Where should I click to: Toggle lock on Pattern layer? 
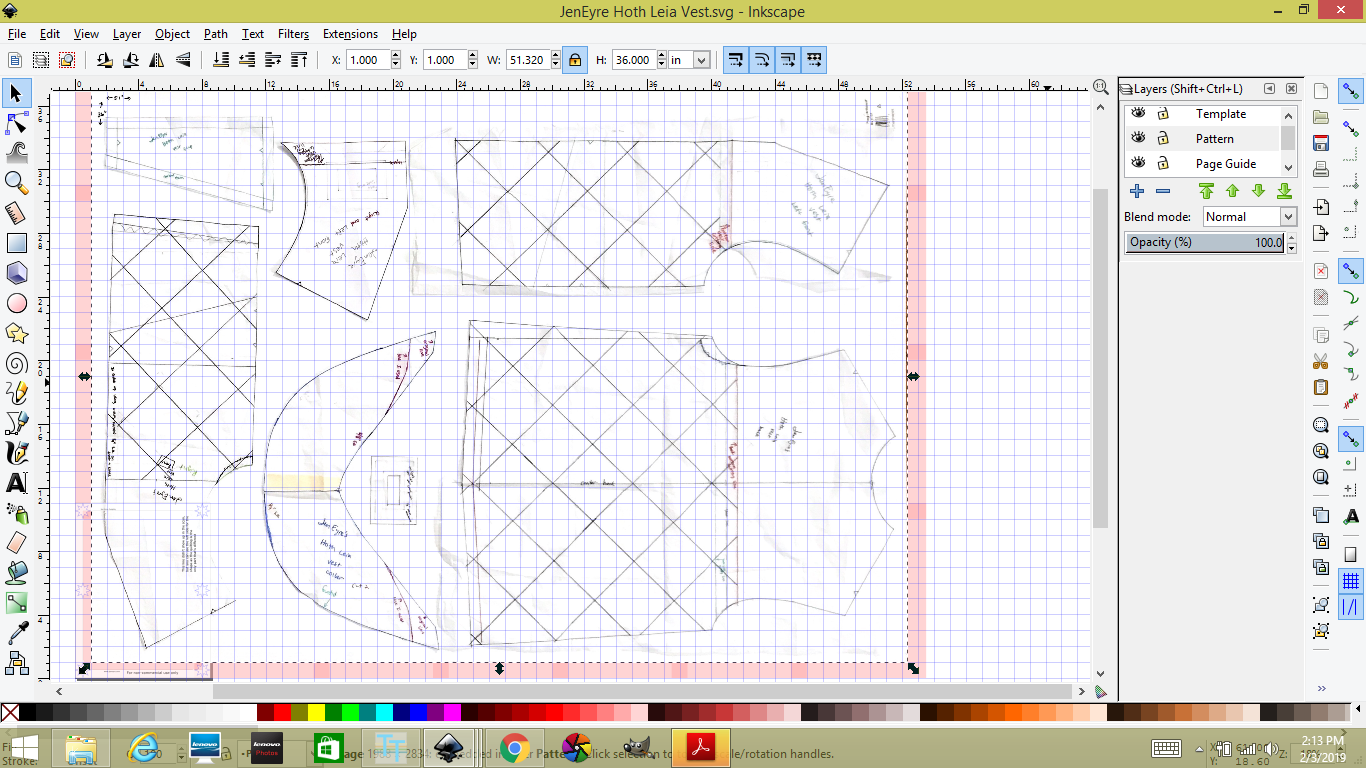(x=1163, y=138)
